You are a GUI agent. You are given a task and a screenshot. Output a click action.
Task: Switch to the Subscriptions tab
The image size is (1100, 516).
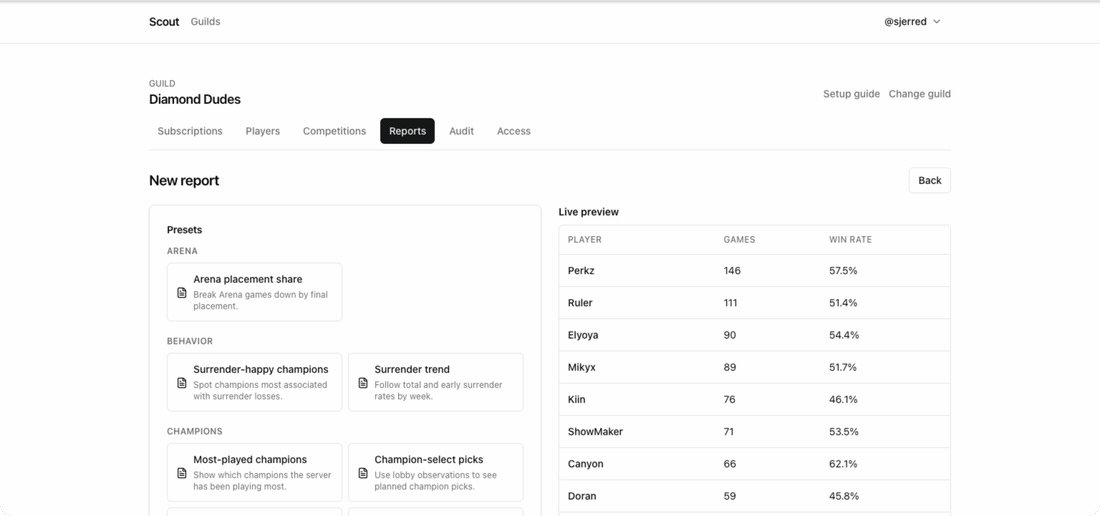pyautogui.click(x=190, y=131)
